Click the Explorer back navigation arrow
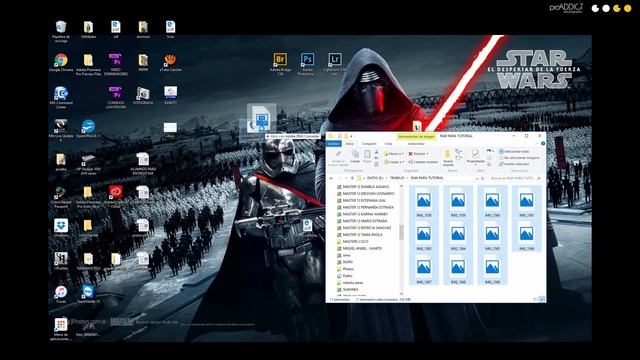Viewport: 640px width, 360px height. point(331,178)
